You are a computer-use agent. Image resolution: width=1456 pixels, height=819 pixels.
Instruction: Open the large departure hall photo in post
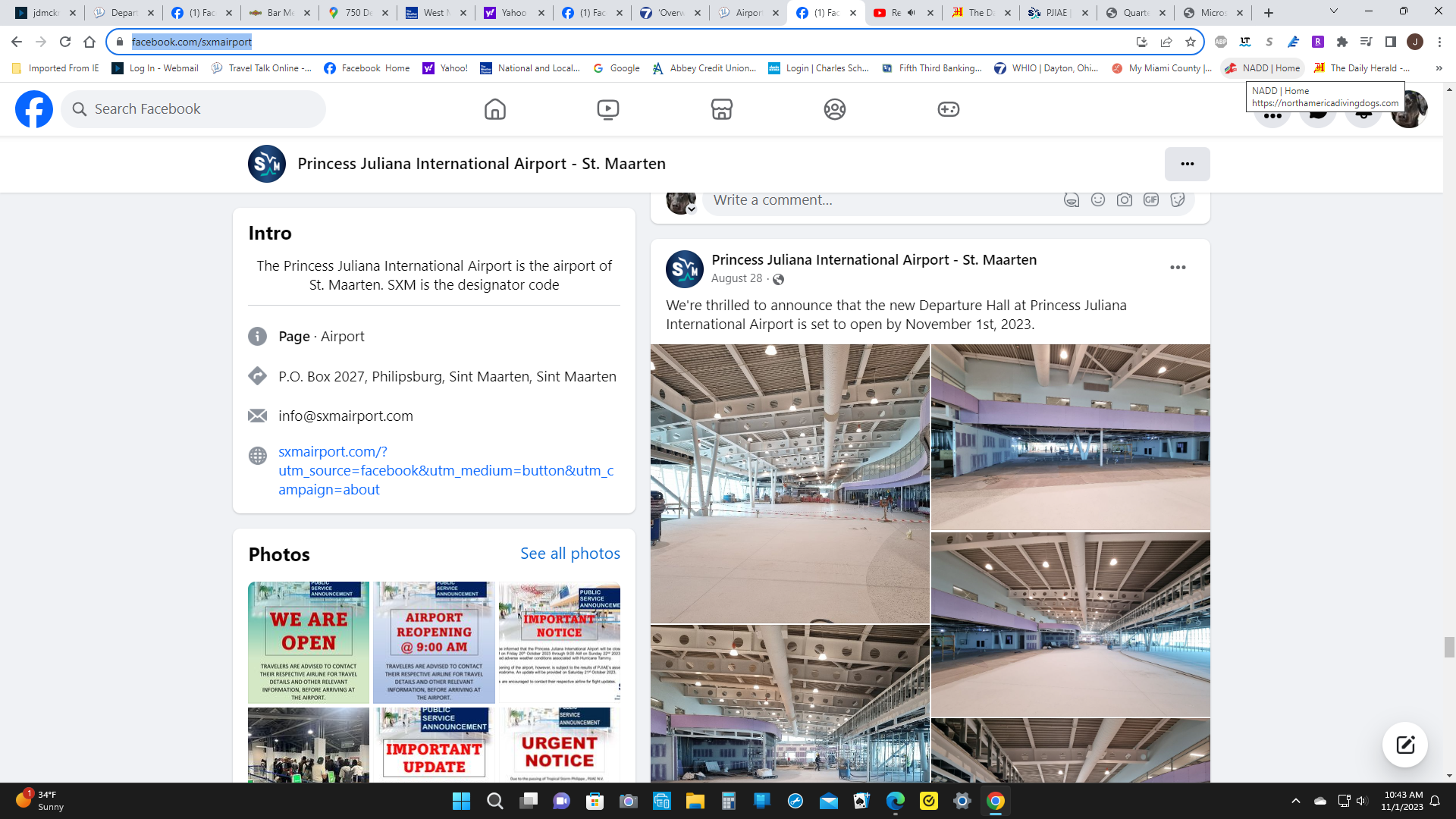pyautogui.click(x=789, y=484)
